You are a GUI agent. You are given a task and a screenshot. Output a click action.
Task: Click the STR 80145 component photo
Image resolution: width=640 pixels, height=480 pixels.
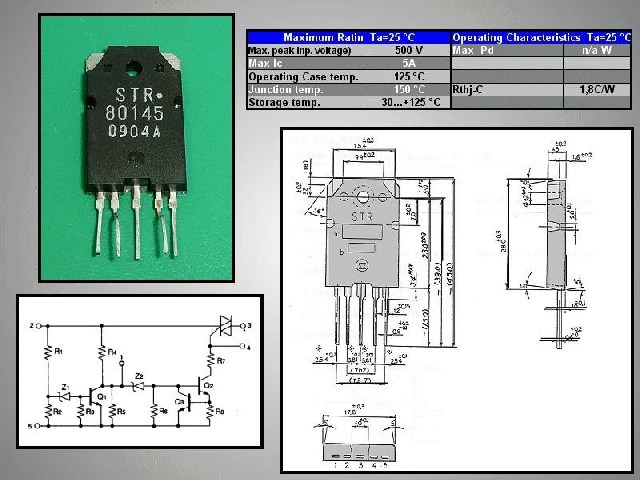coord(135,148)
